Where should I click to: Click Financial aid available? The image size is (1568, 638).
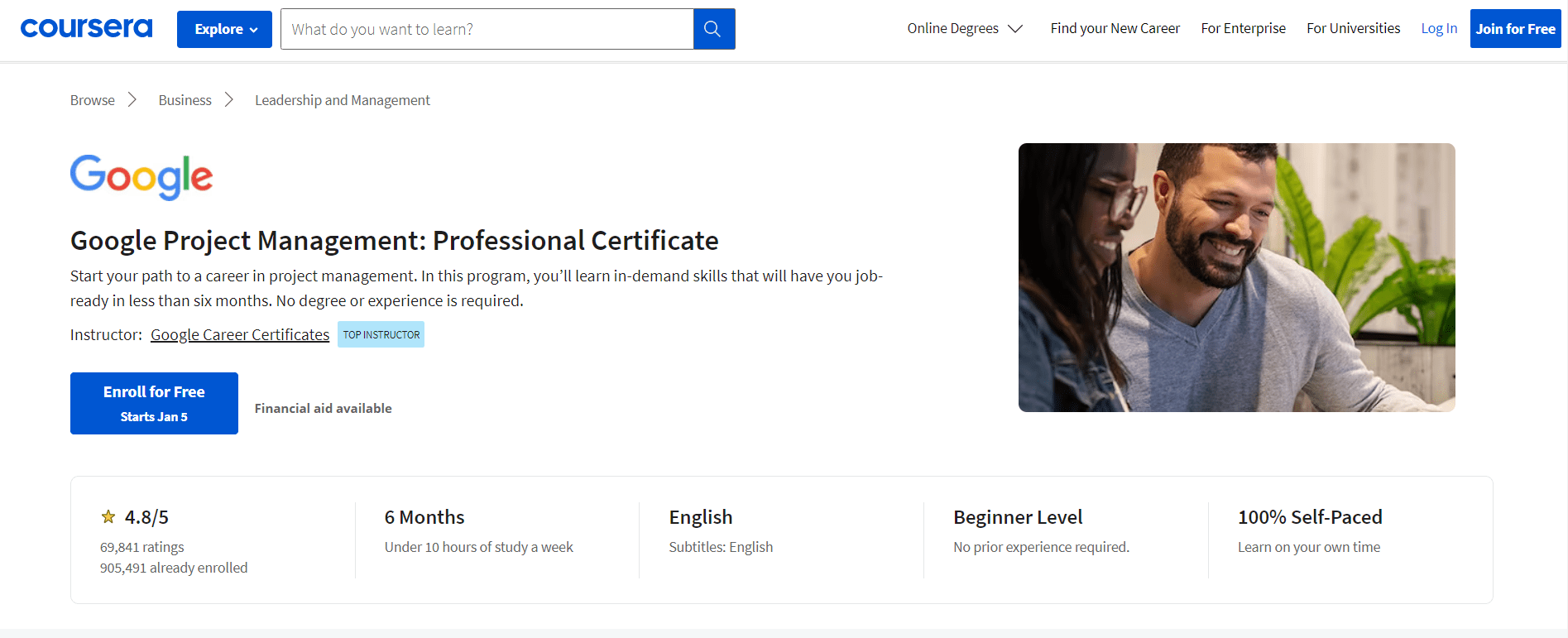[x=324, y=408]
